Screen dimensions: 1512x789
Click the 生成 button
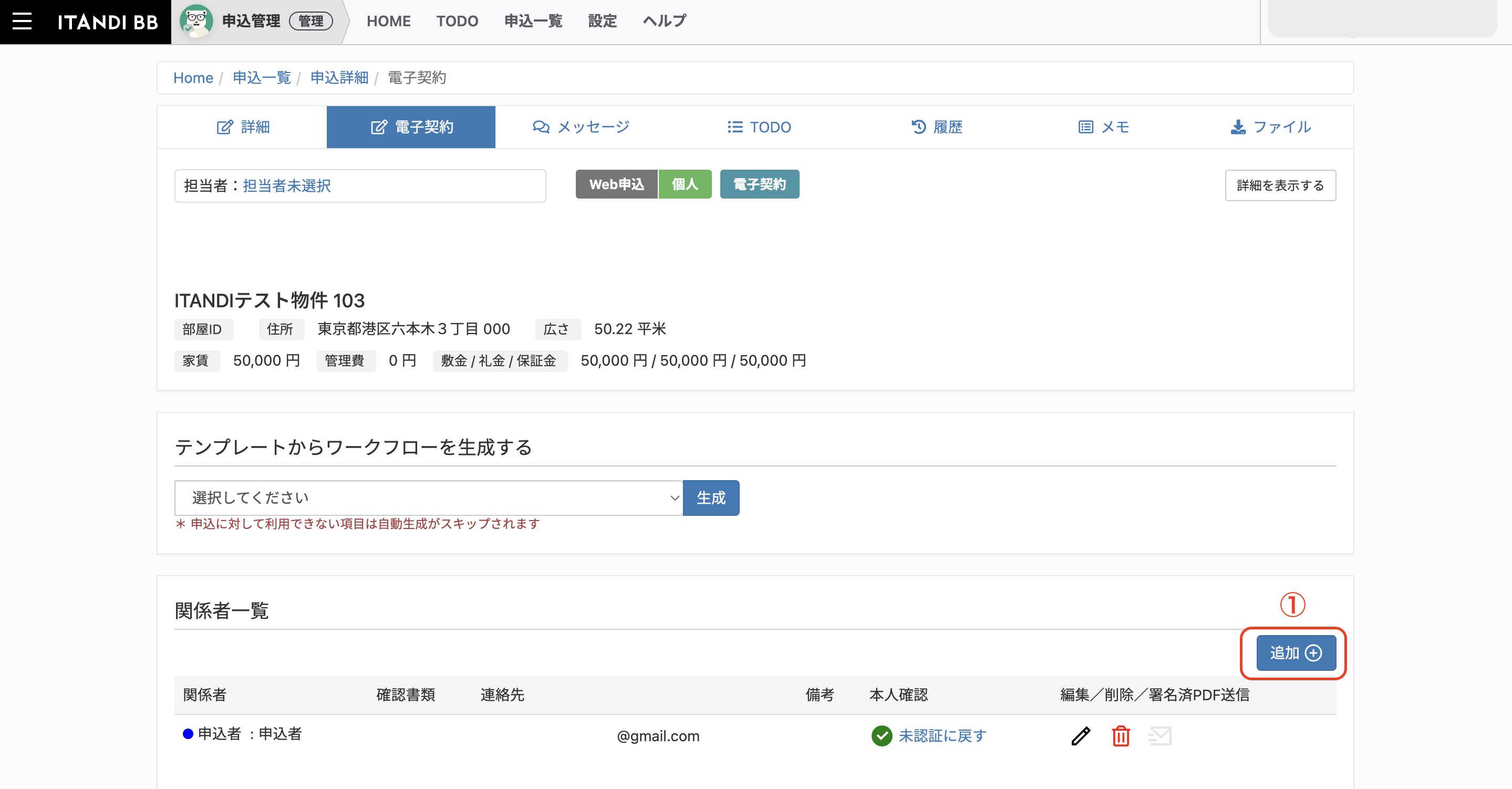tap(711, 498)
